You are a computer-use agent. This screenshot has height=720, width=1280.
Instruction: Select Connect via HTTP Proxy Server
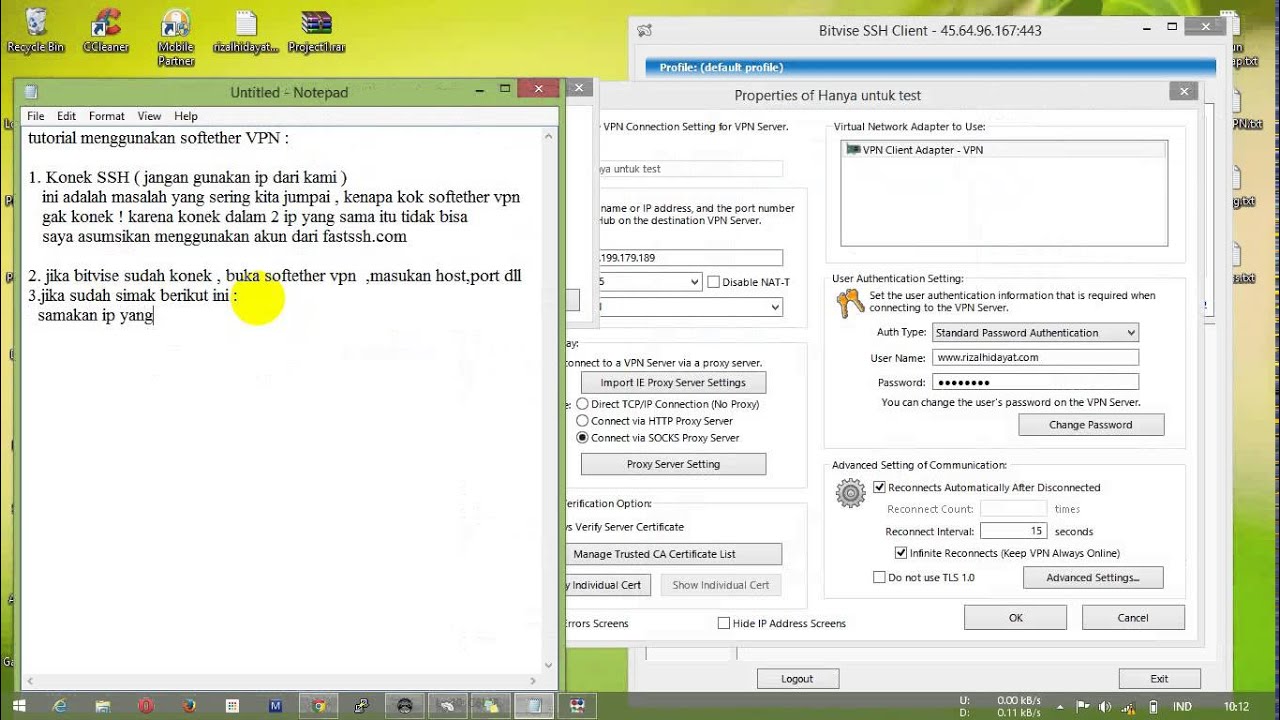pos(582,421)
